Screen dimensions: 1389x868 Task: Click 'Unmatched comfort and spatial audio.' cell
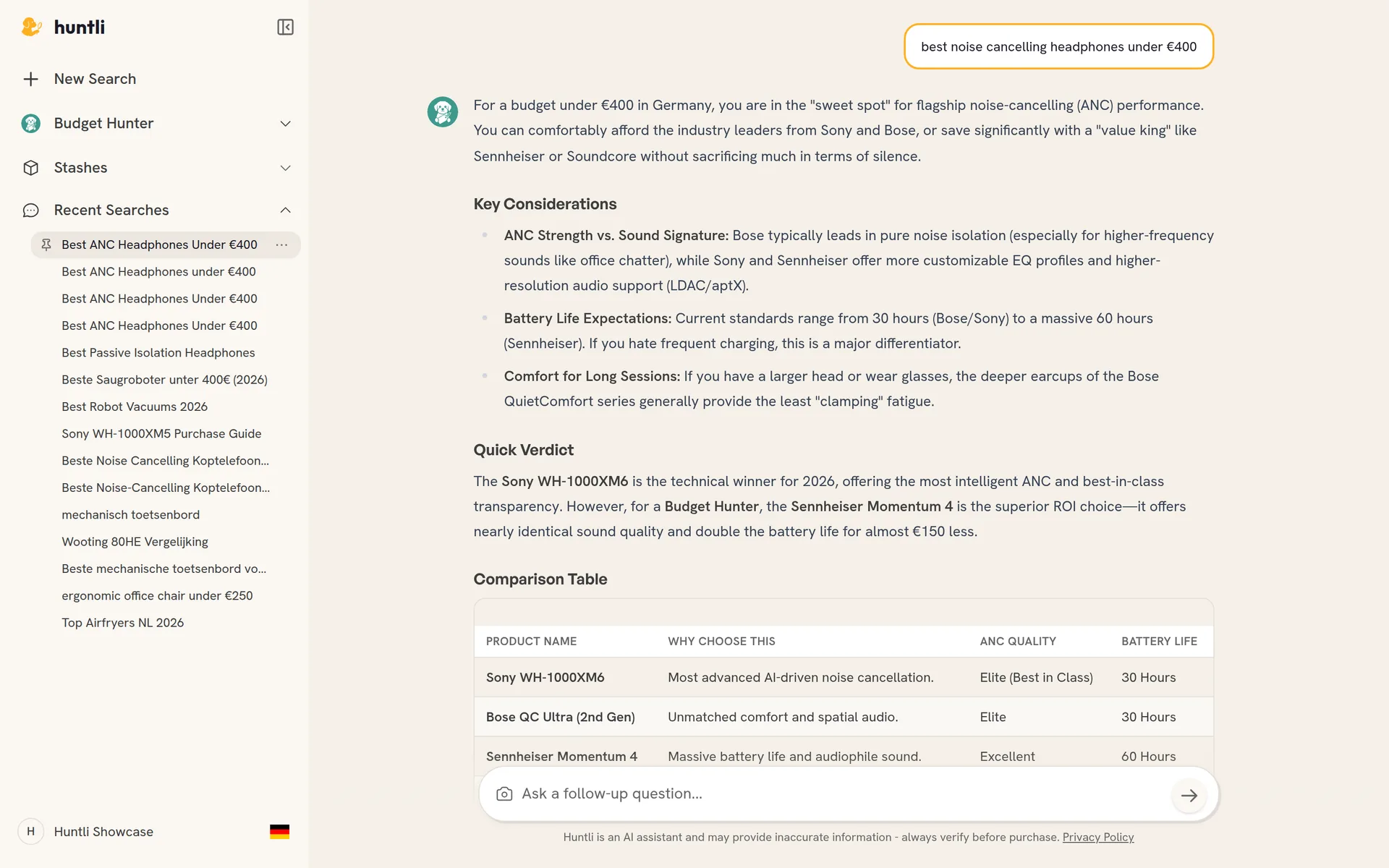click(x=783, y=718)
